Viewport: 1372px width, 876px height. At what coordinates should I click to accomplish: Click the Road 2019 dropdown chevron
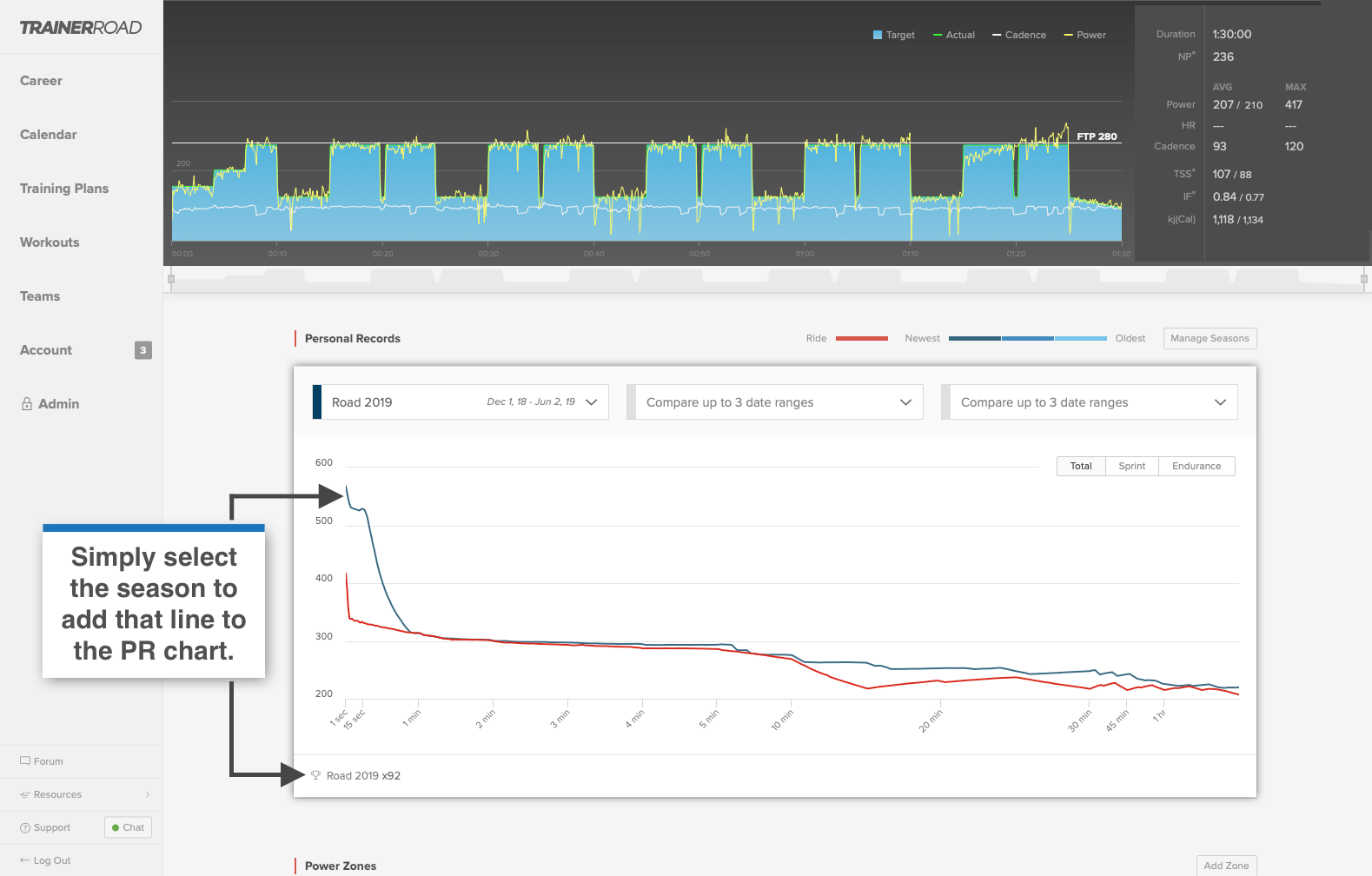click(x=592, y=402)
